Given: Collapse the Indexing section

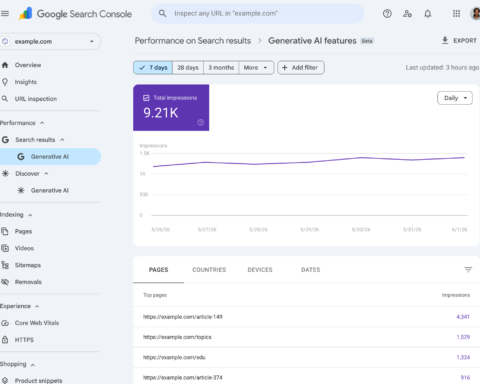Looking at the screenshot, I should [x=30, y=215].
